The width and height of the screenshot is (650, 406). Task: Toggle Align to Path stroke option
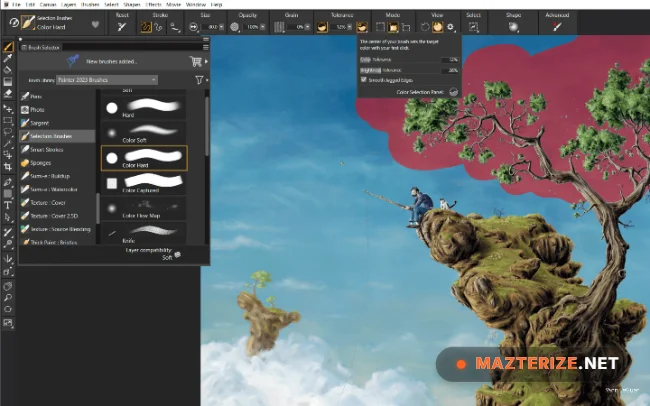[175, 27]
